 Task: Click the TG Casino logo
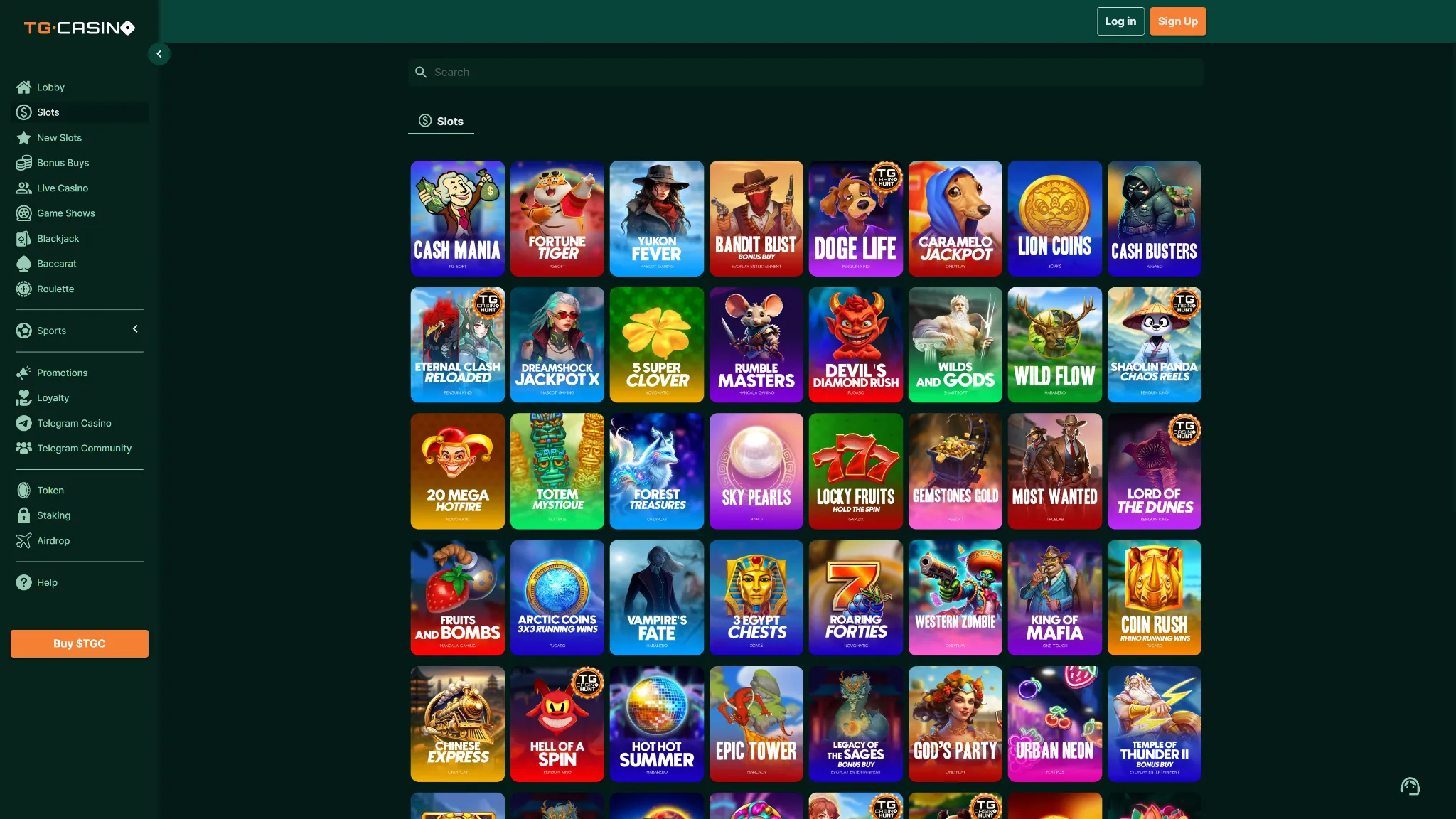pos(79,28)
